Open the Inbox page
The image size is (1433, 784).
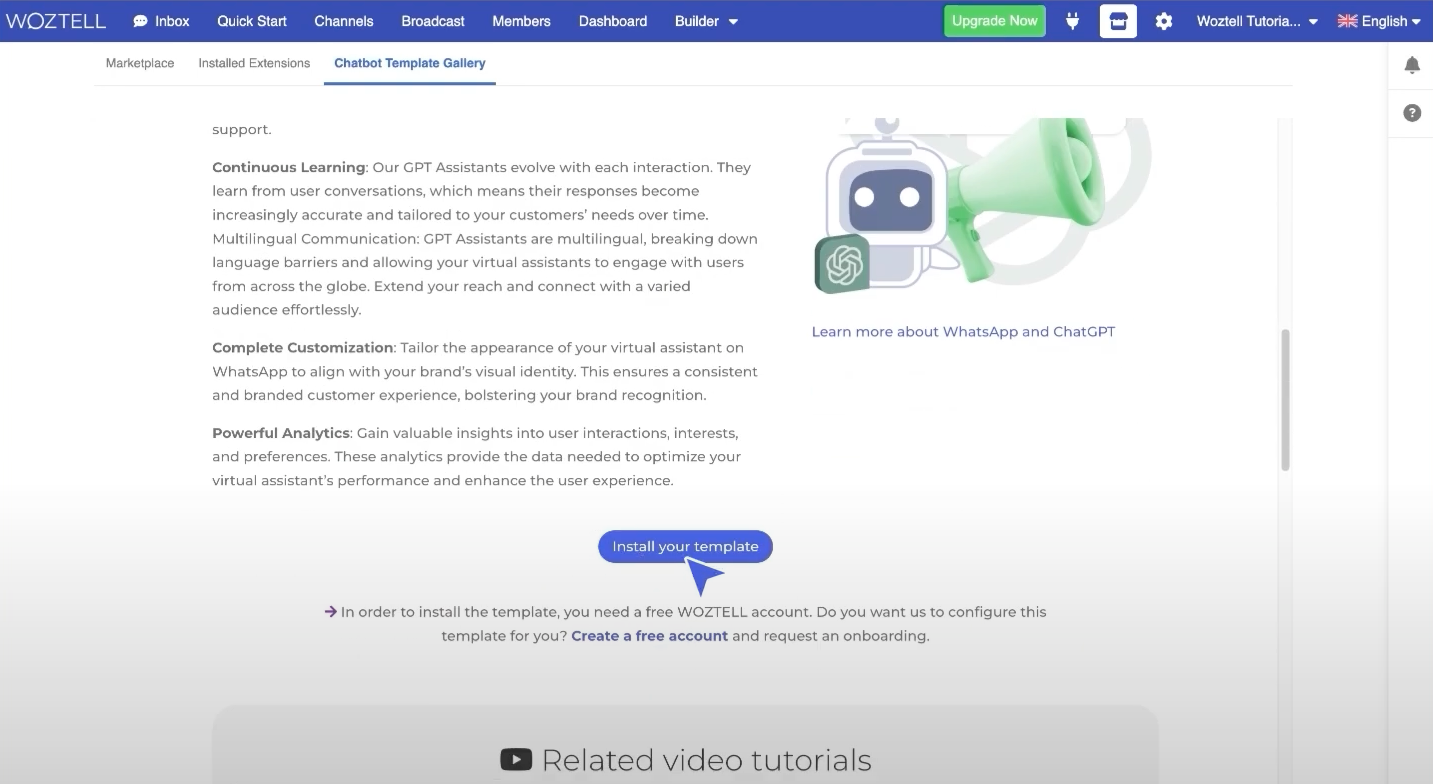click(161, 21)
